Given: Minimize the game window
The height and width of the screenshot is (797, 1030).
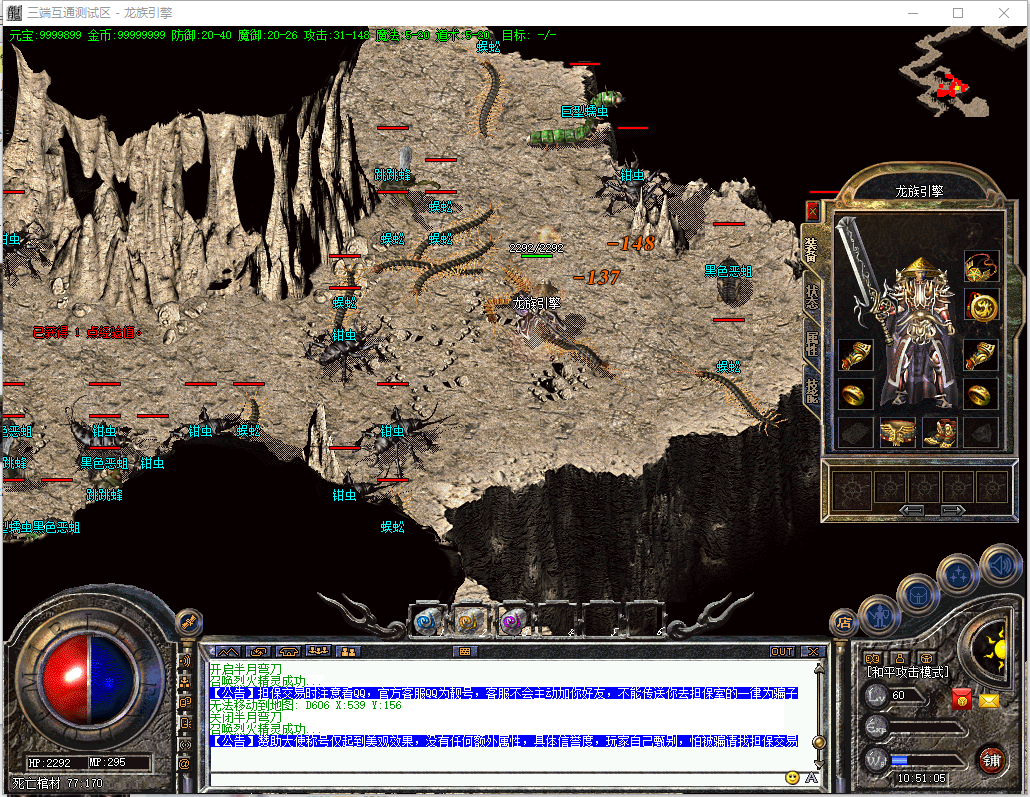Looking at the screenshot, I should point(913,13).
